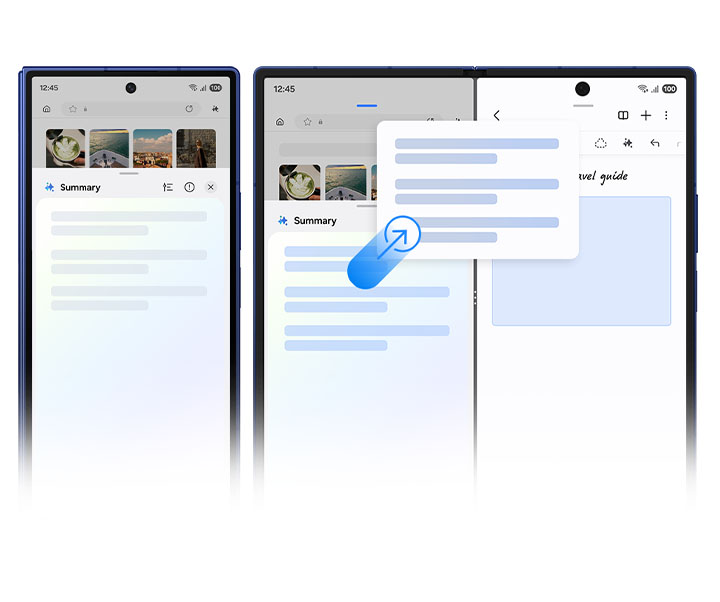Screen dimensions: 720x602
Task: Open summary detail level options icon
Action: (168, 187)
